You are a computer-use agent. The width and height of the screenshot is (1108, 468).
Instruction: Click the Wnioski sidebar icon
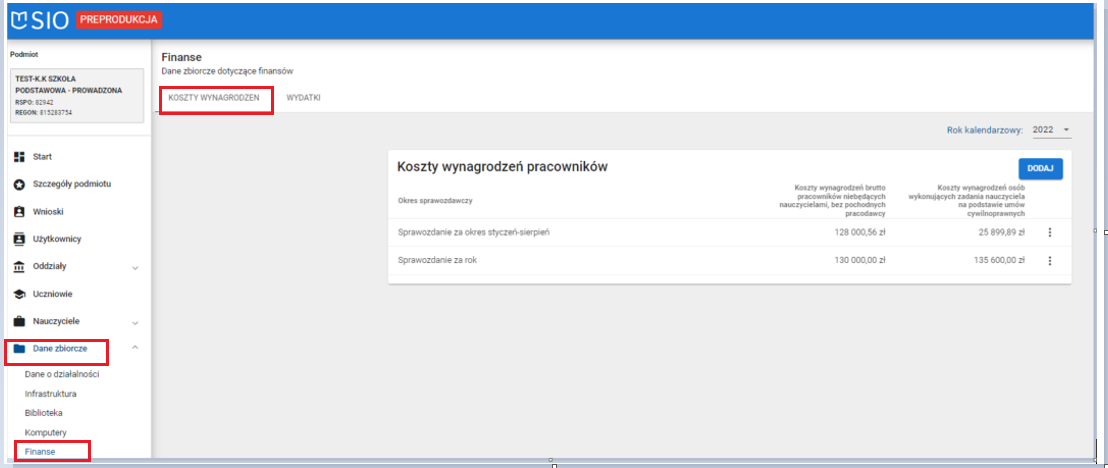click(x=19, y=212)
